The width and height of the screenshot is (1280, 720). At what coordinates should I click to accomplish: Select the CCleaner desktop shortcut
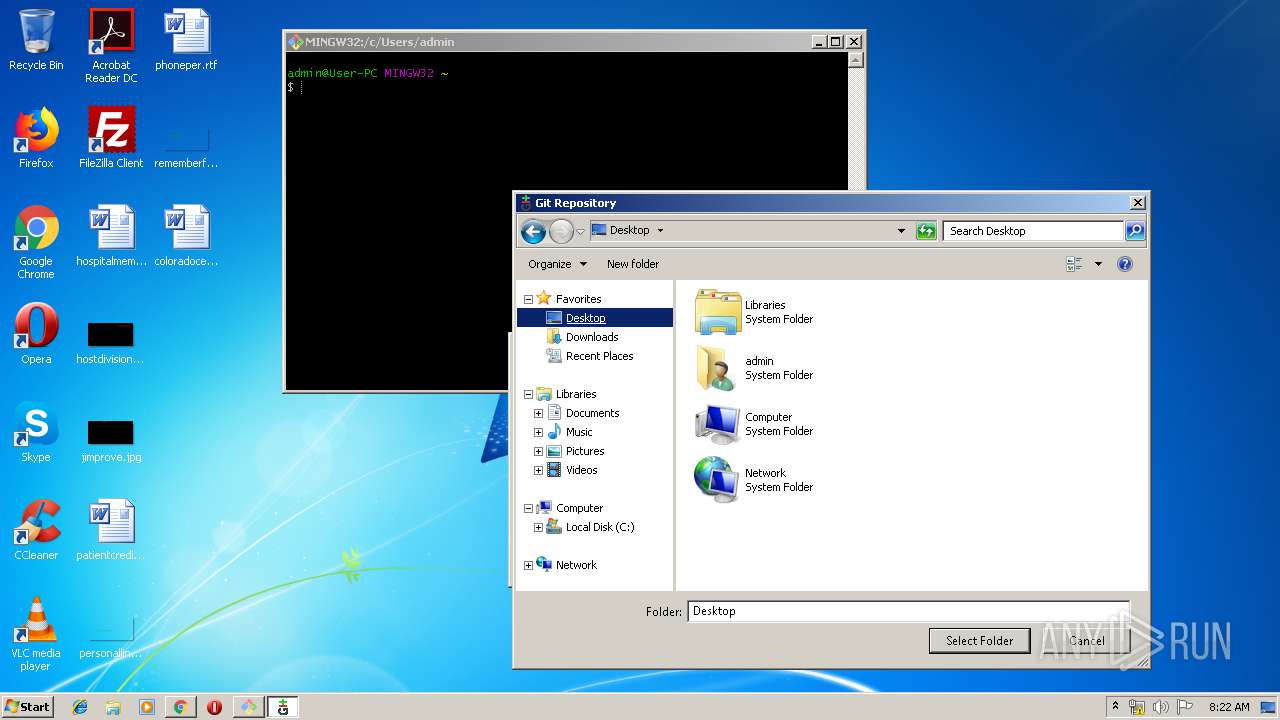click(x=36, y=530)
